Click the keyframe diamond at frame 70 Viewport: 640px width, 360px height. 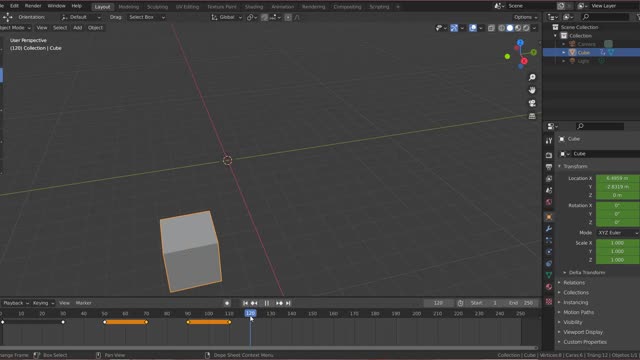coord(146,322)
